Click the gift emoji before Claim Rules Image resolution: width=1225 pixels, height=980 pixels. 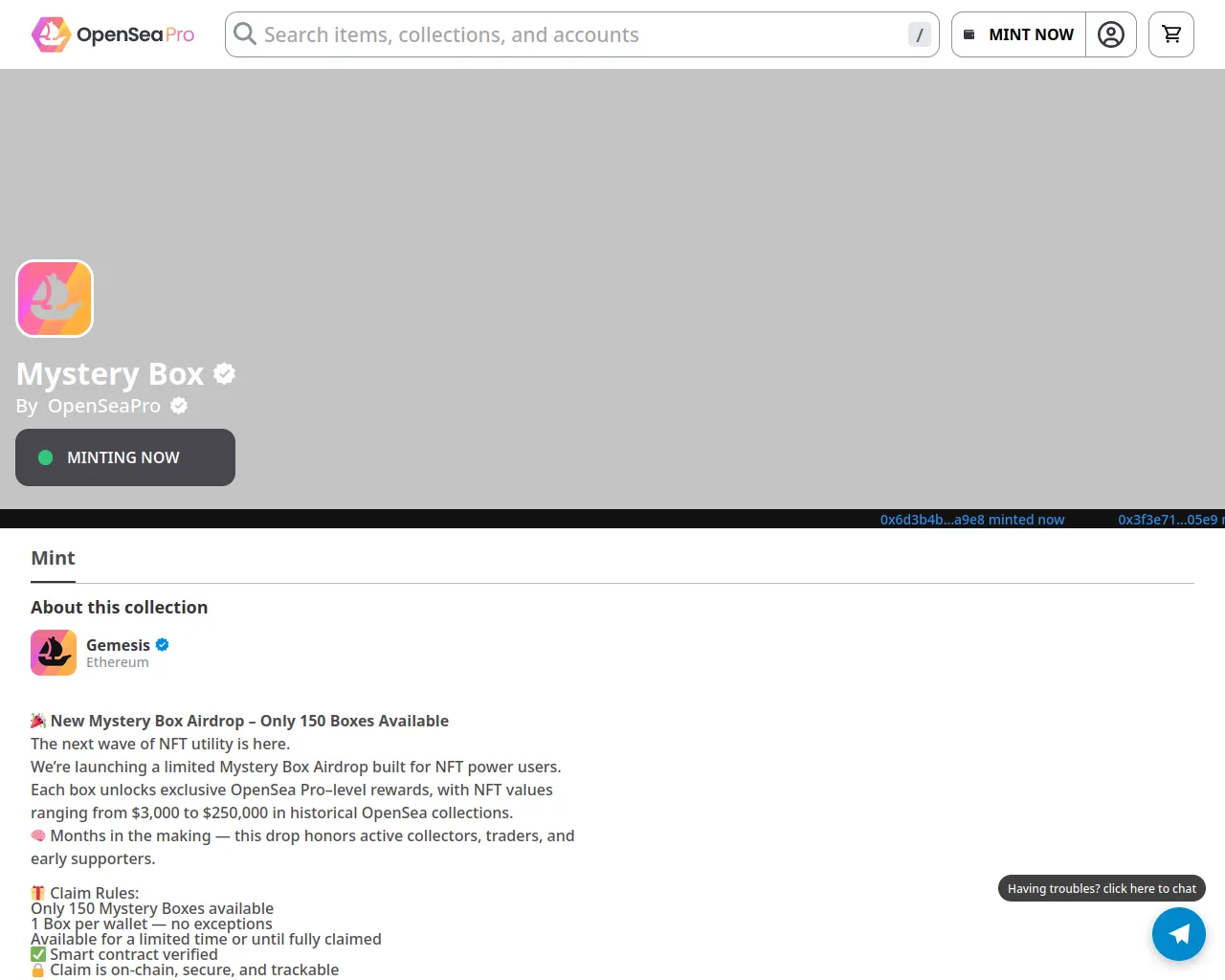click(38, 893)
